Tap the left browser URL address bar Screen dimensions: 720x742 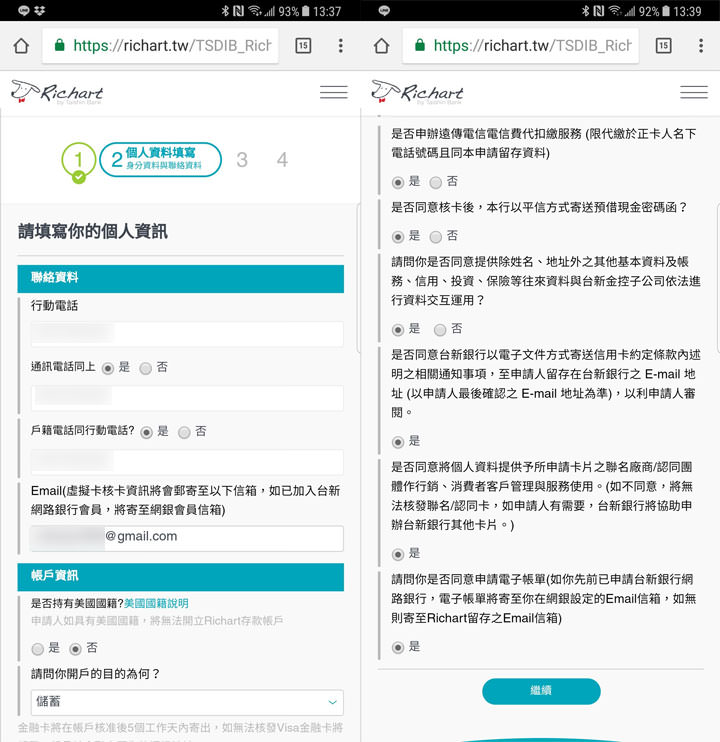point(160,45)
